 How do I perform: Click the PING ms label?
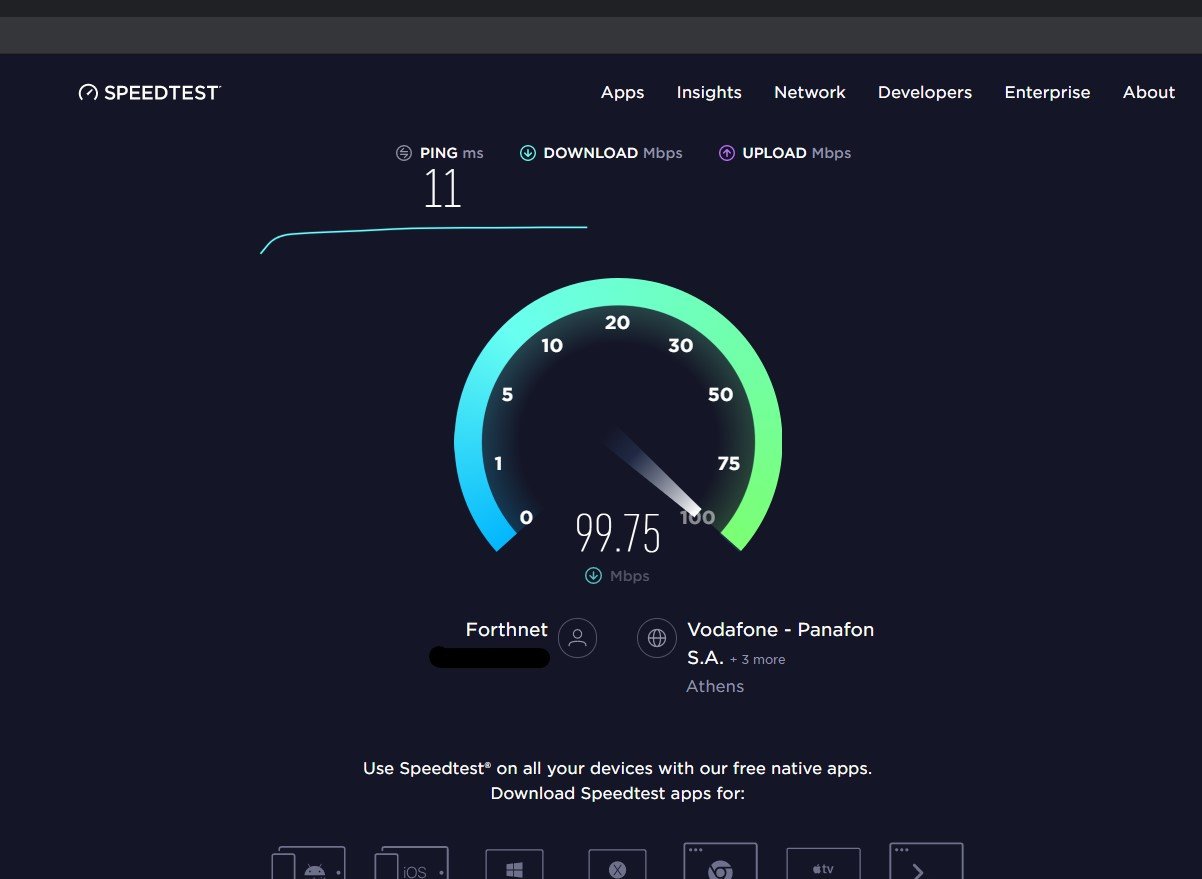[452, 153]
